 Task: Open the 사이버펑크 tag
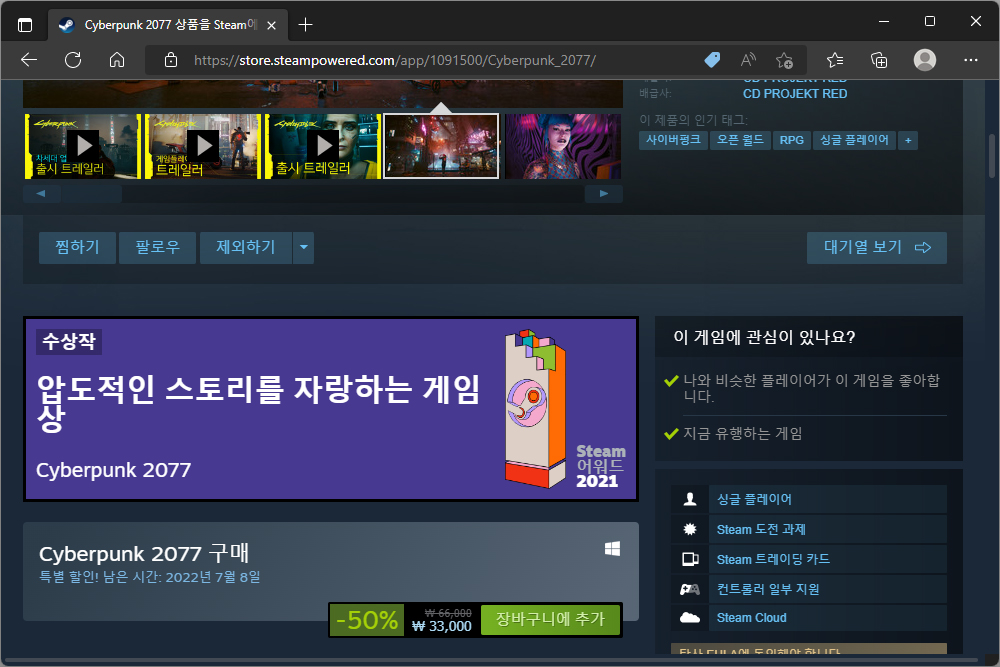(x=673, y=140)
